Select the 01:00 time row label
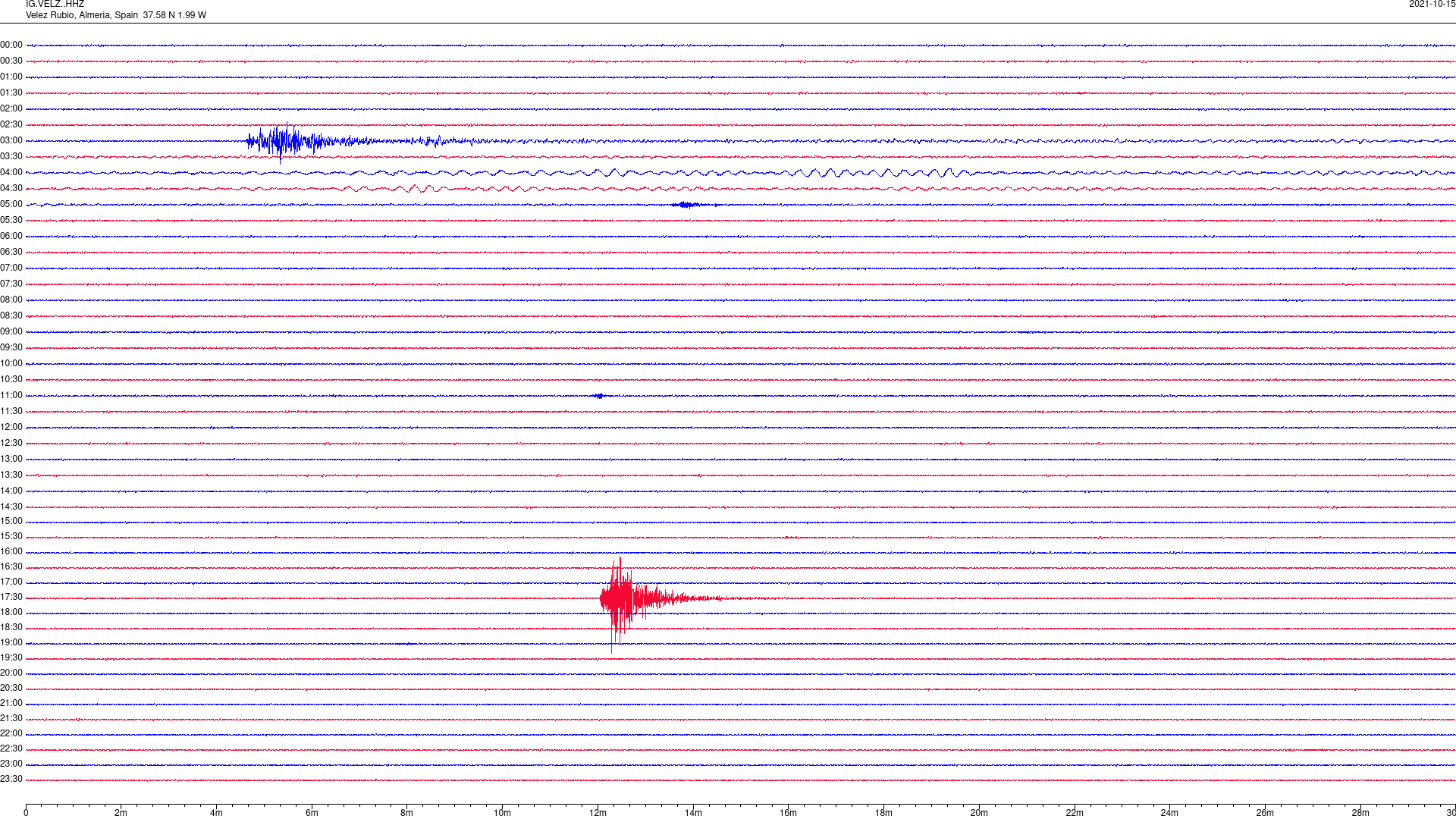The height and width of the screenshot is (819, 1456). 11,77
